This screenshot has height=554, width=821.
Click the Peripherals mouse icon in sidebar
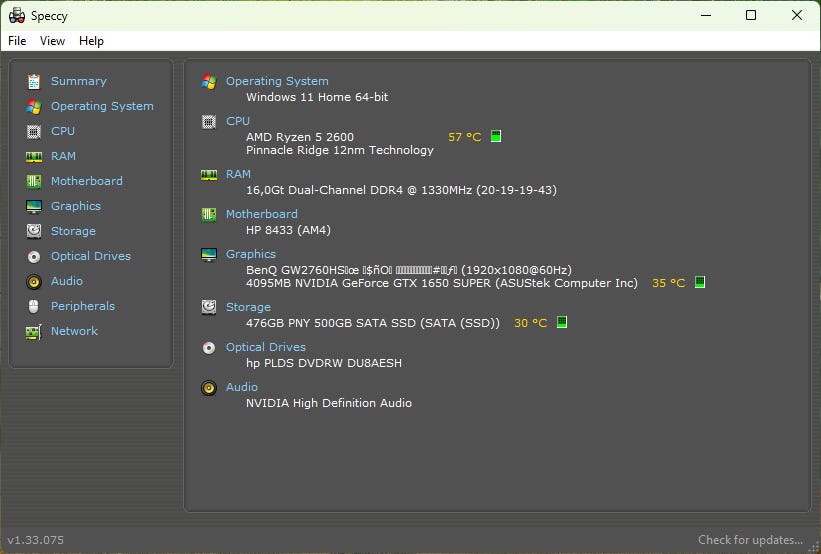coord(34,306)
